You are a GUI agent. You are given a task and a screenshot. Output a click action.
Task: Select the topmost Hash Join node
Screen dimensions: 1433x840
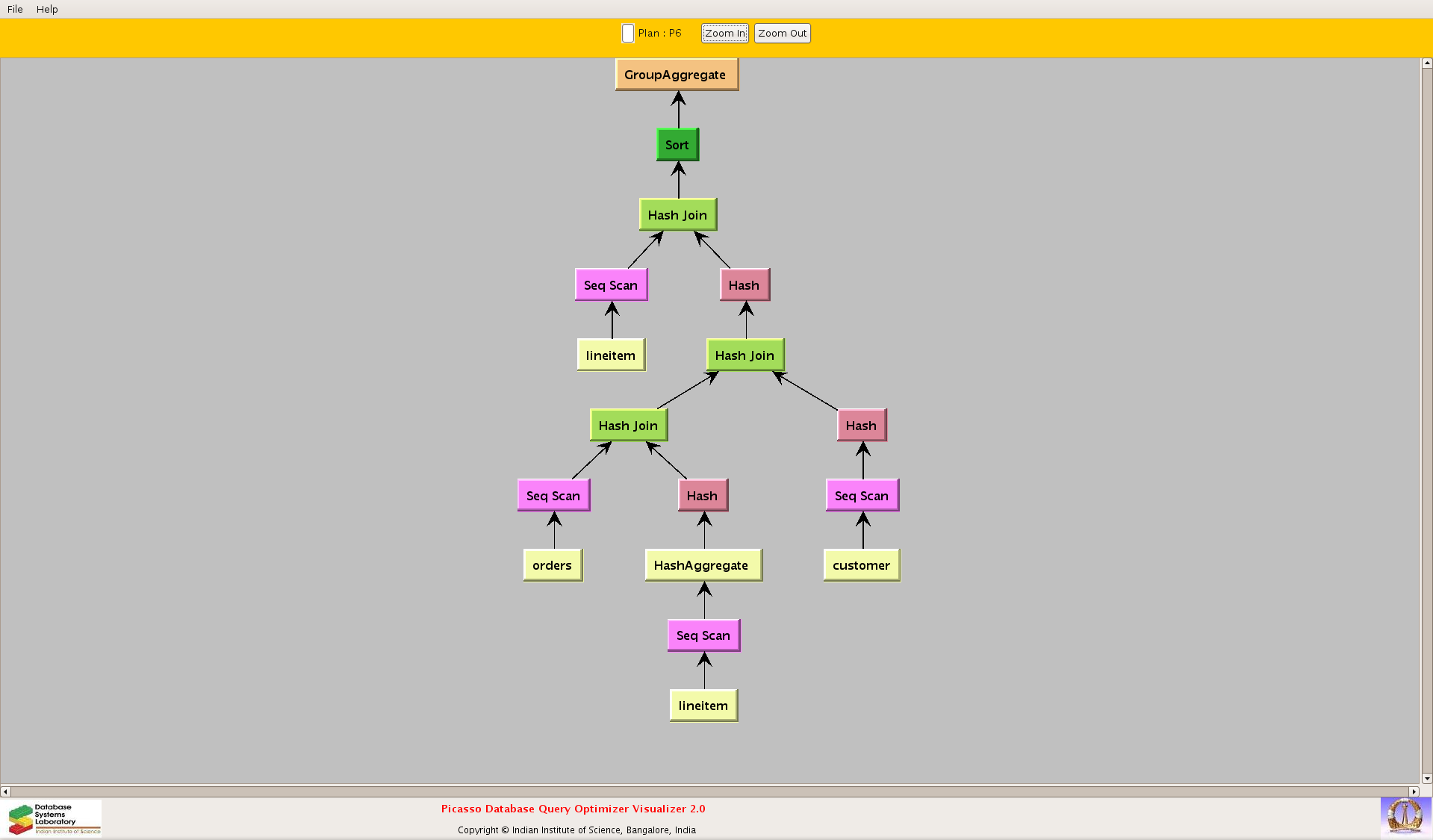pyautogui.click(x=678, y=215)
